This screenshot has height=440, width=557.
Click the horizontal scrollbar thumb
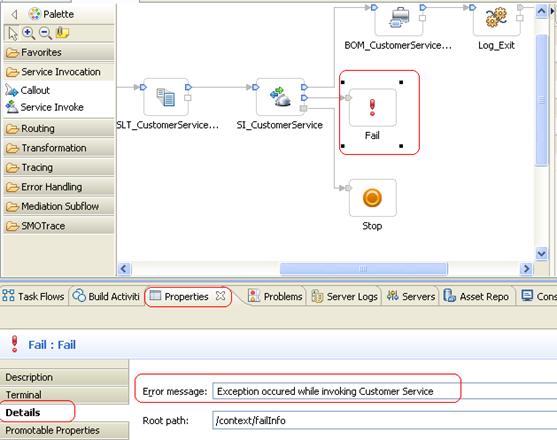(363, 268)
